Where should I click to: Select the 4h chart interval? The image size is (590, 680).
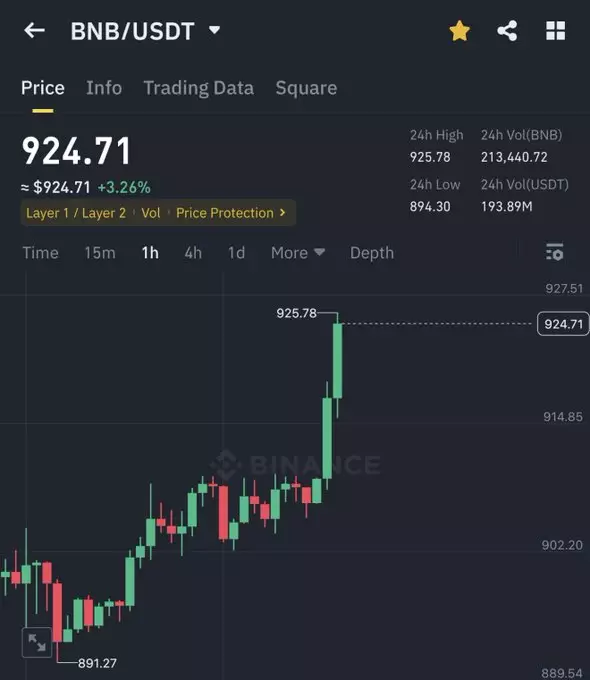(x=193, y=253)
